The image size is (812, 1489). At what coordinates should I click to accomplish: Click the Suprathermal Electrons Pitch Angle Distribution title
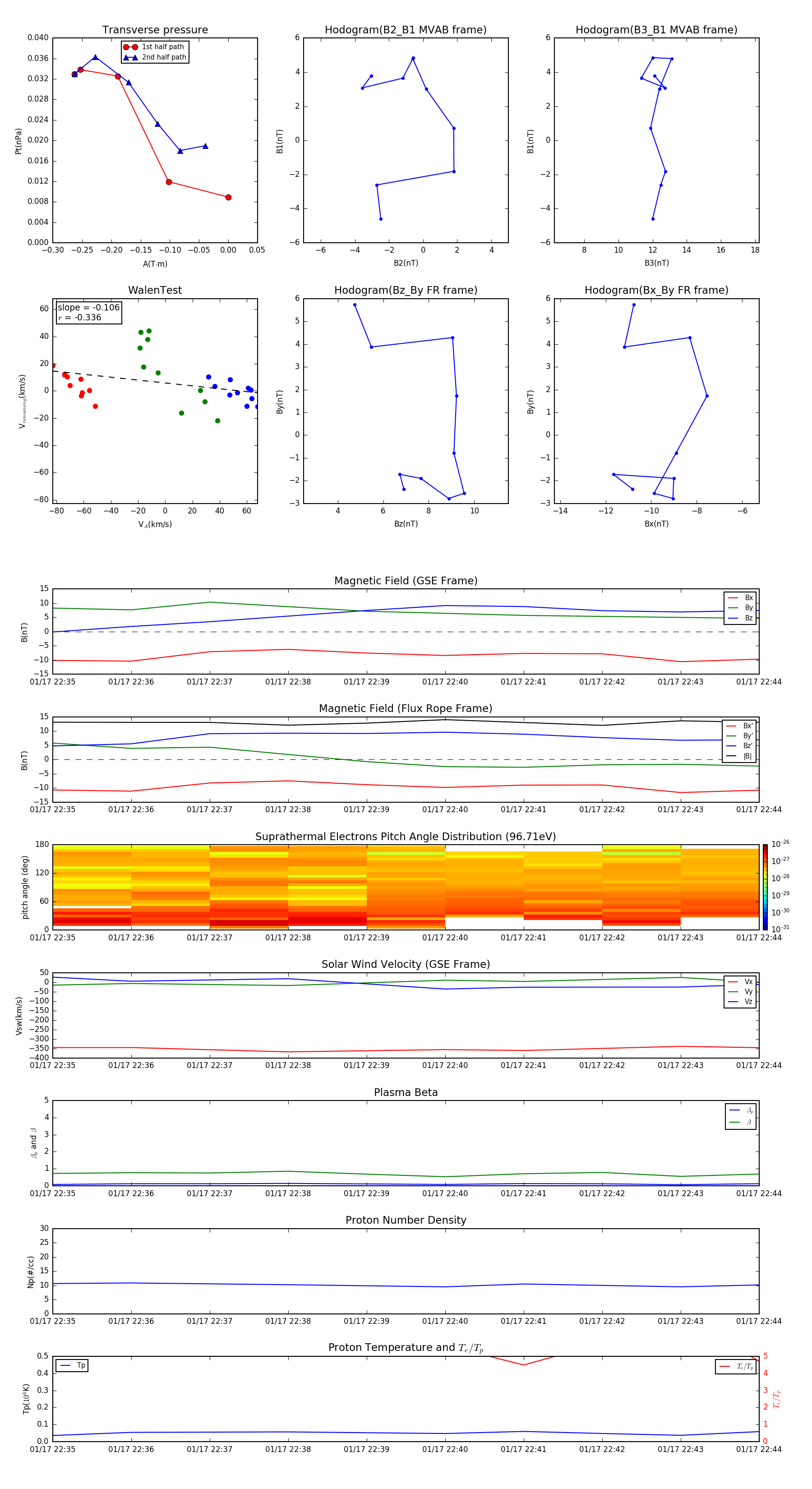(x=406, y=837)
